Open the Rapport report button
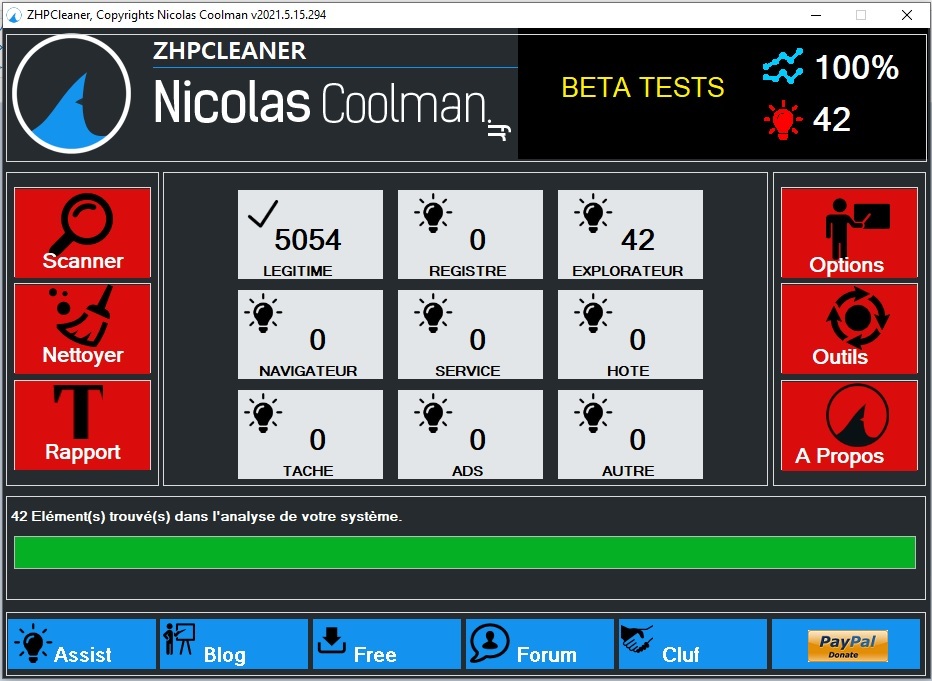 (x=82, y=425)
